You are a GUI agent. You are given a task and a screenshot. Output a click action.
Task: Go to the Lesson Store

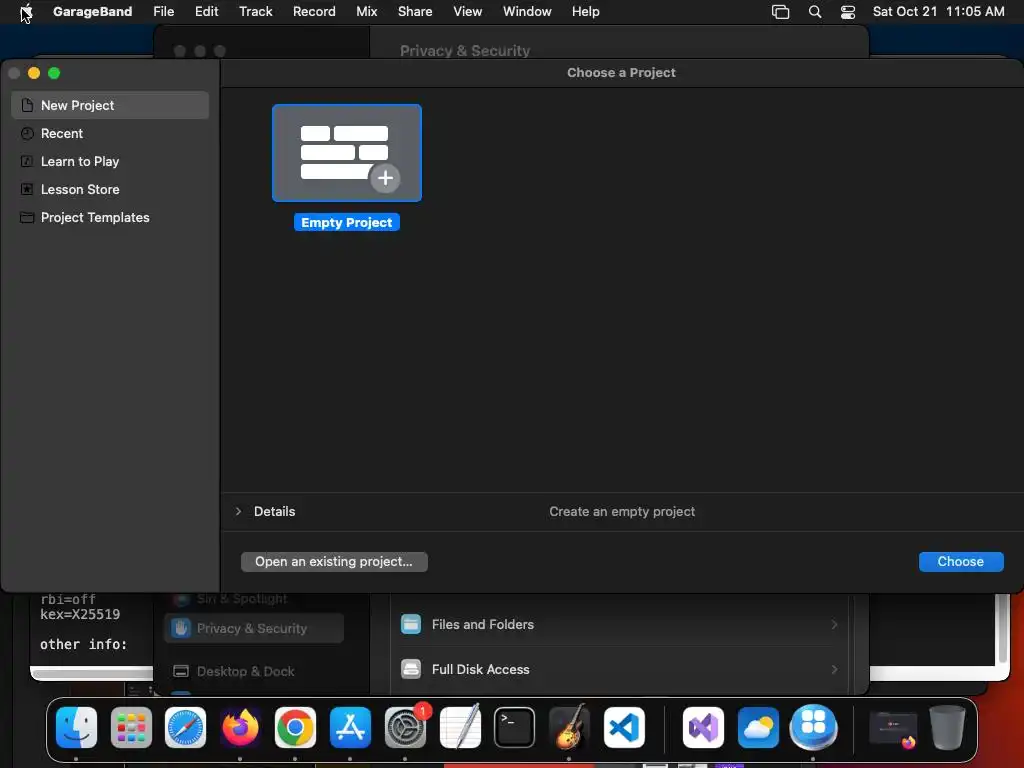[110, 189]
